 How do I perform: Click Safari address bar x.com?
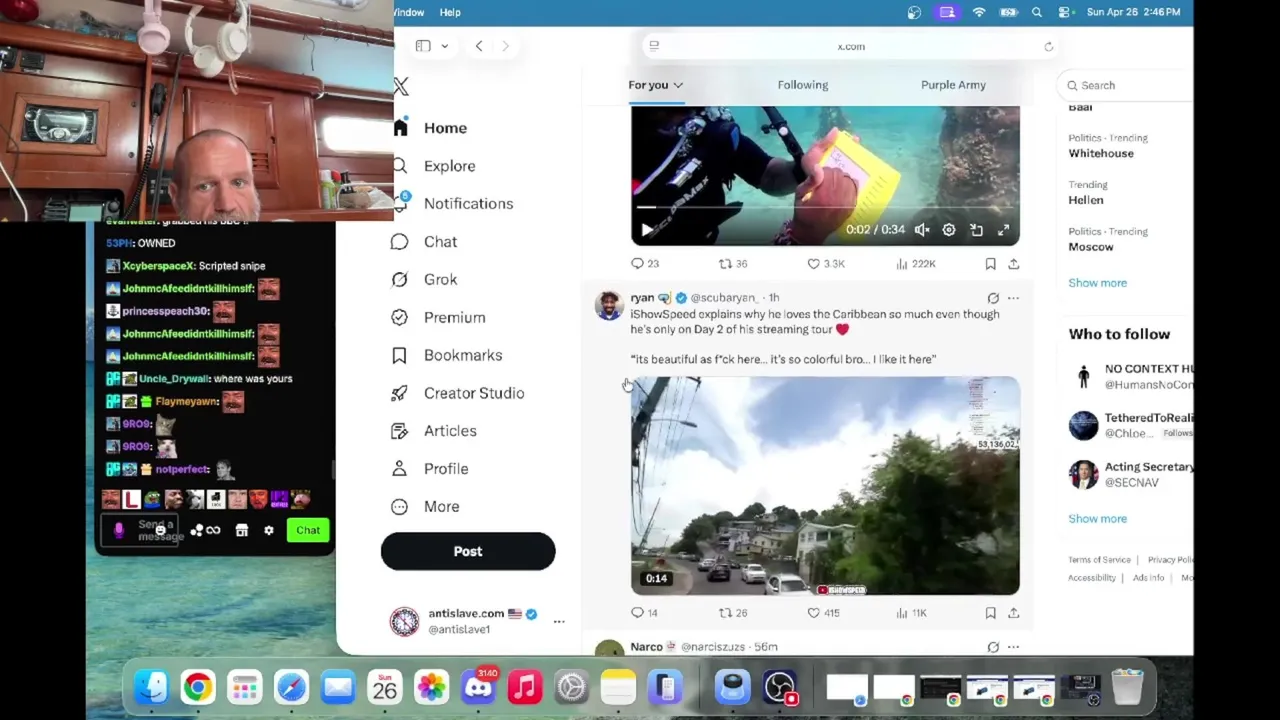coord(851,46)
